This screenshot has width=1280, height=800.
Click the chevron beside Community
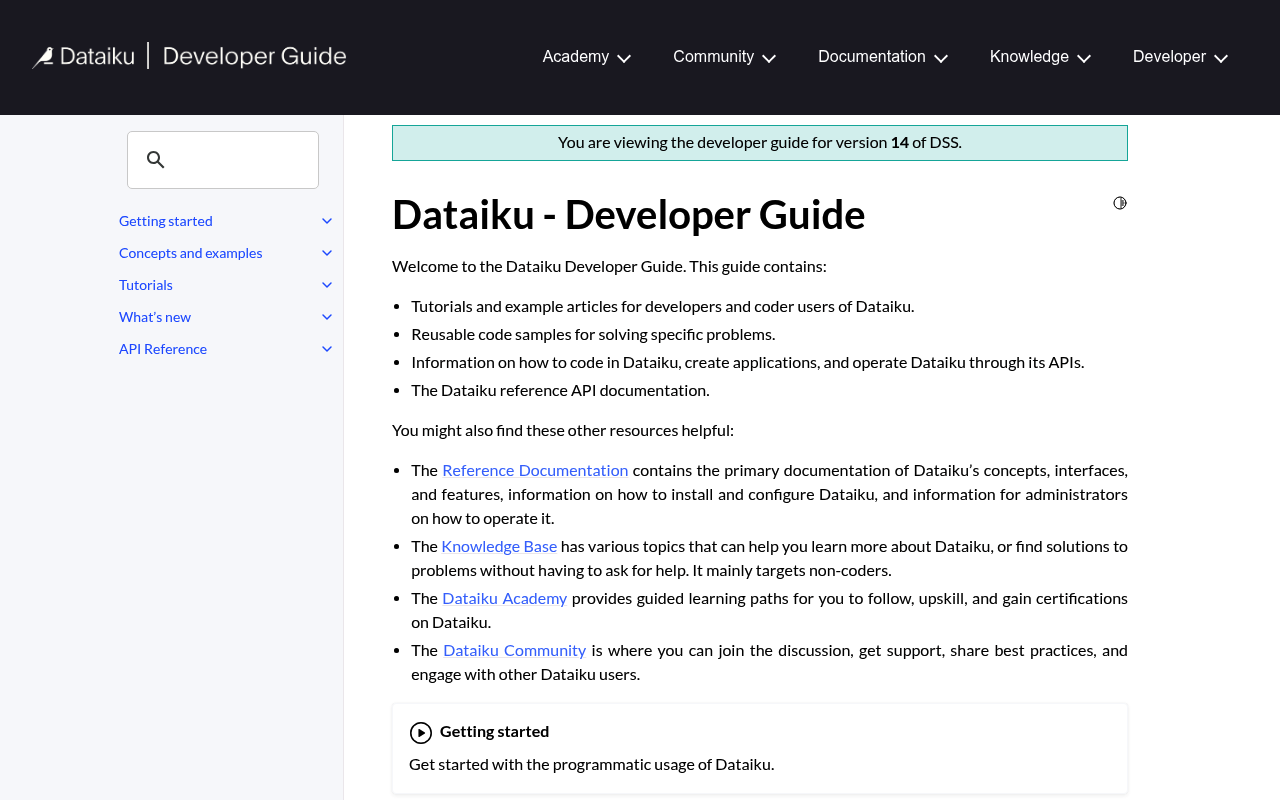[x=769, y=58]
